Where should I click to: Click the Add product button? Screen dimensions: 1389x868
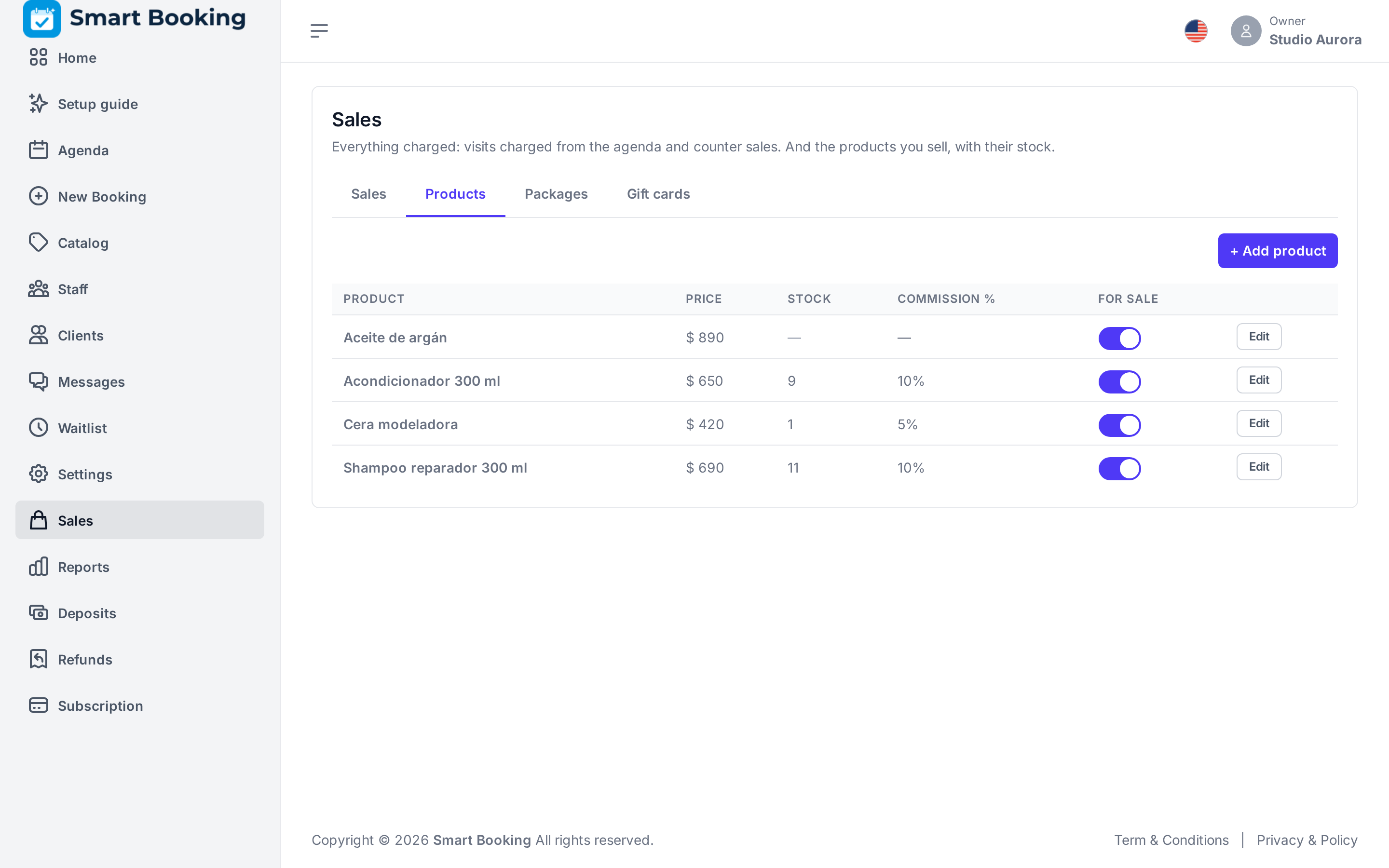1278,251
